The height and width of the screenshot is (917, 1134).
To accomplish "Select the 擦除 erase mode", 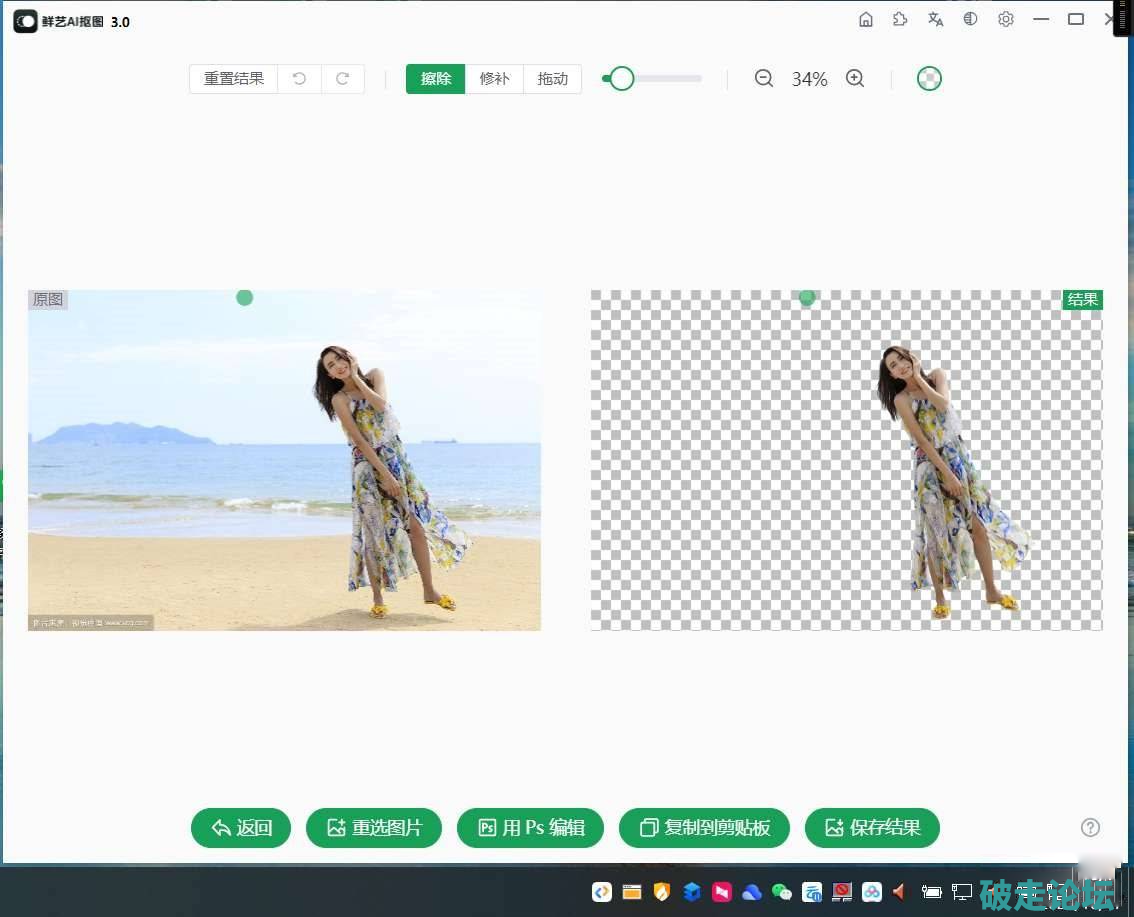I will click(436, 79).
